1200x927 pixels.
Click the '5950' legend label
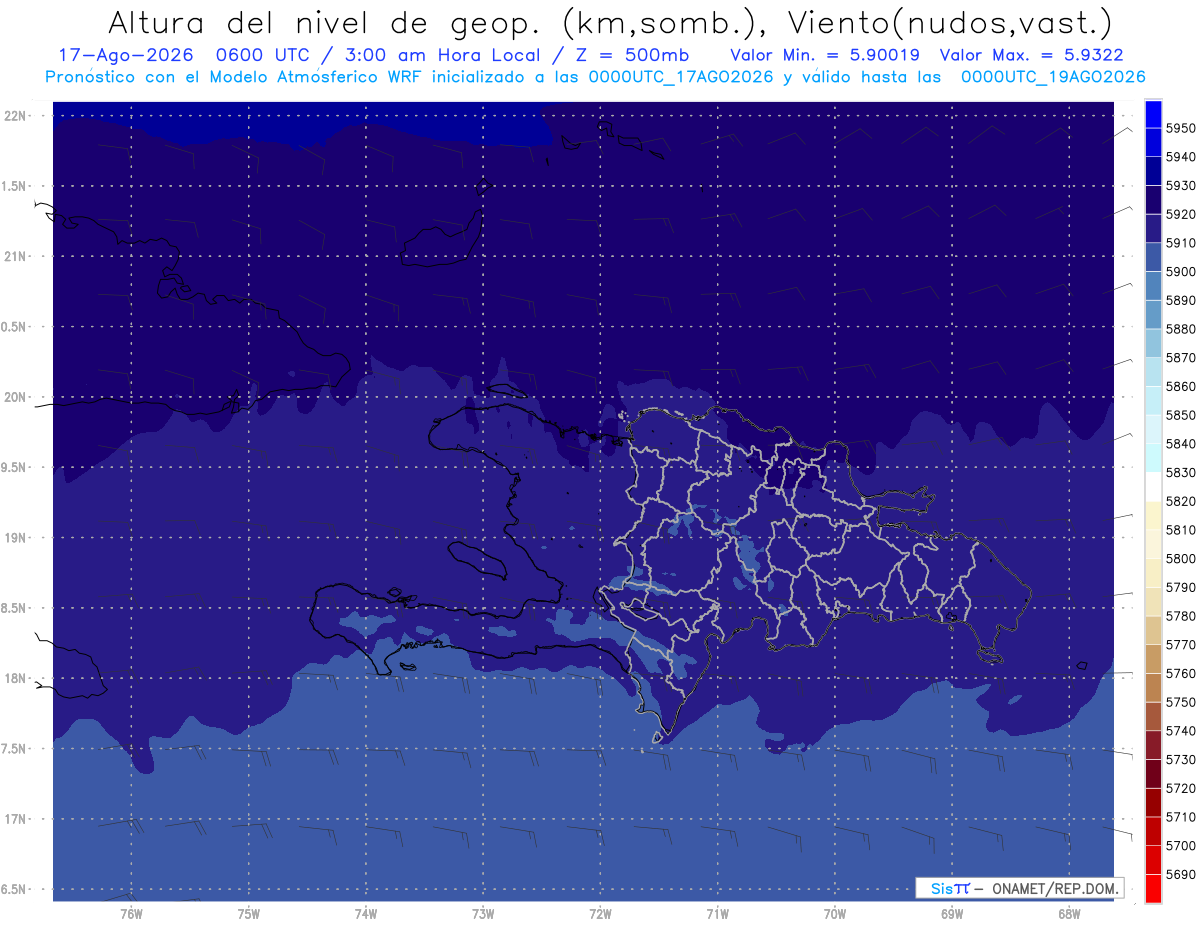1181,128
